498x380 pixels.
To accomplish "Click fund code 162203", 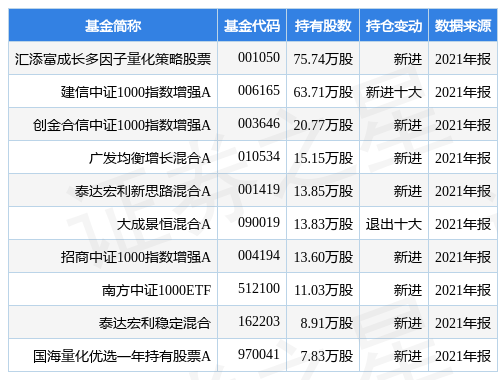I will pyautogui.click(x=259, y=322).
